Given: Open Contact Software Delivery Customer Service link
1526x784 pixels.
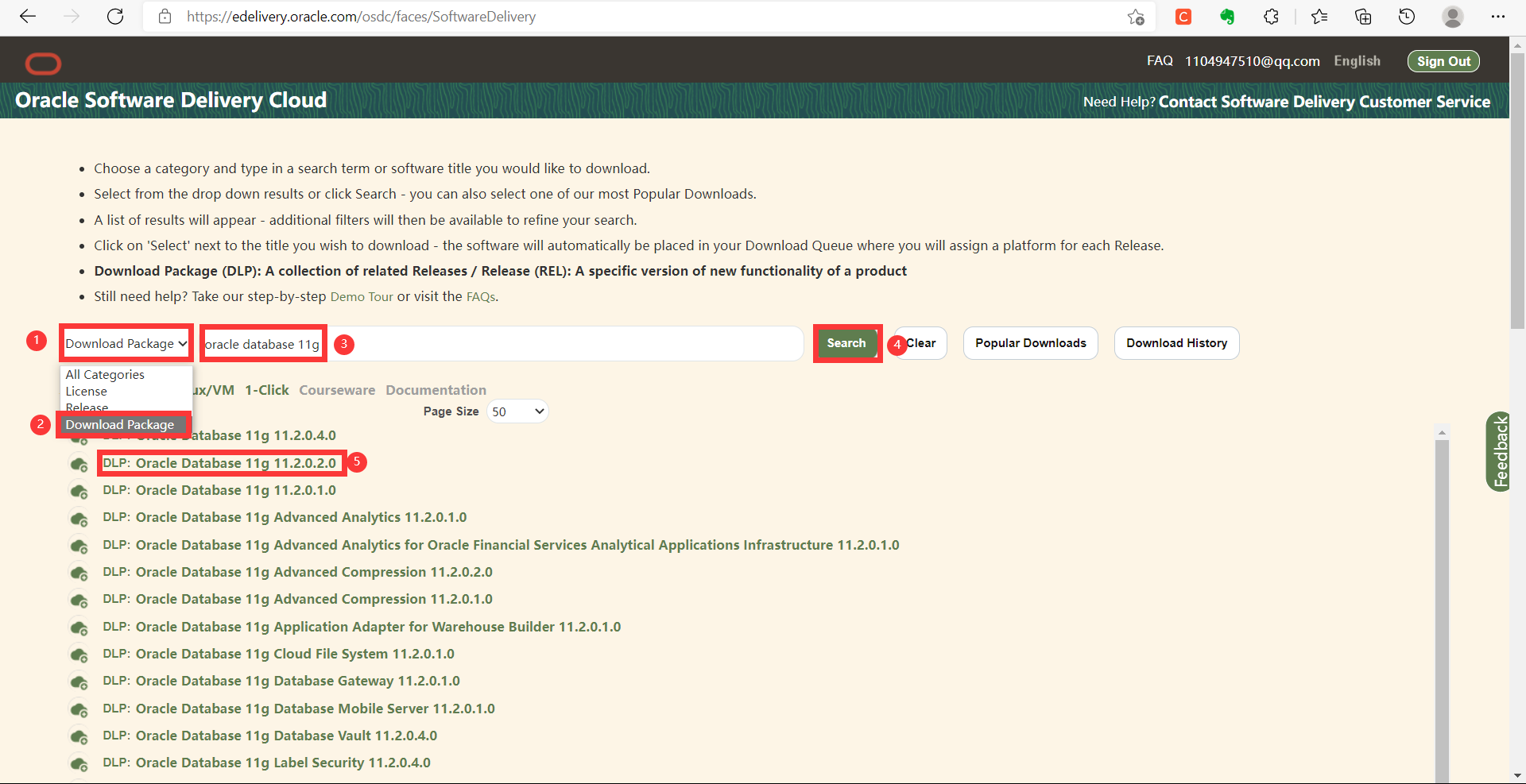Looking at the screenshot, I should (x=1324, y=102).
